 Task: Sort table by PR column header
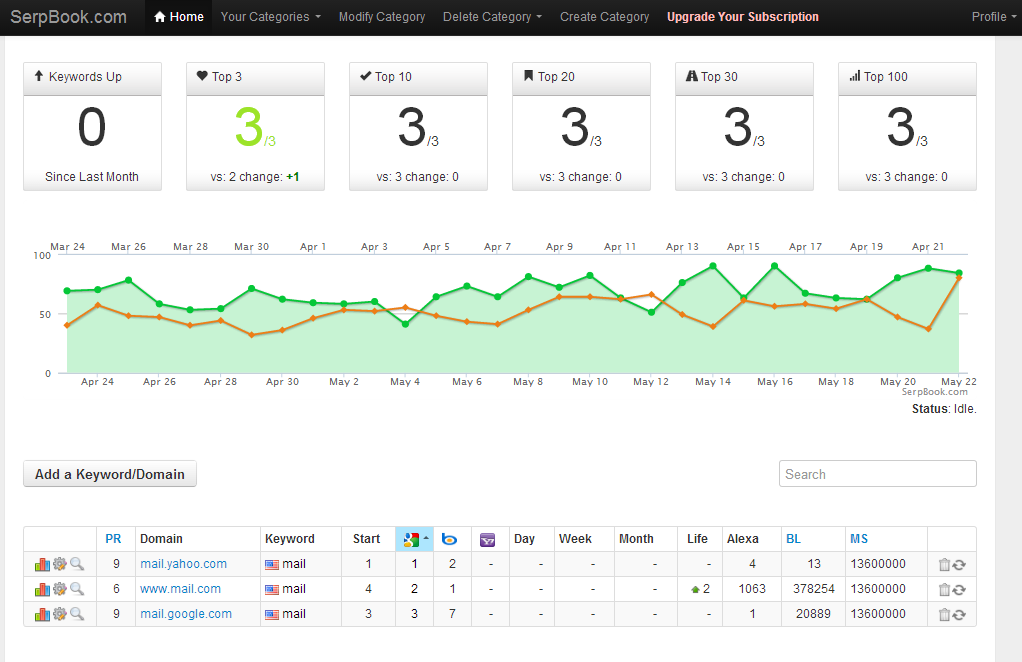click(x=113, y=539)
